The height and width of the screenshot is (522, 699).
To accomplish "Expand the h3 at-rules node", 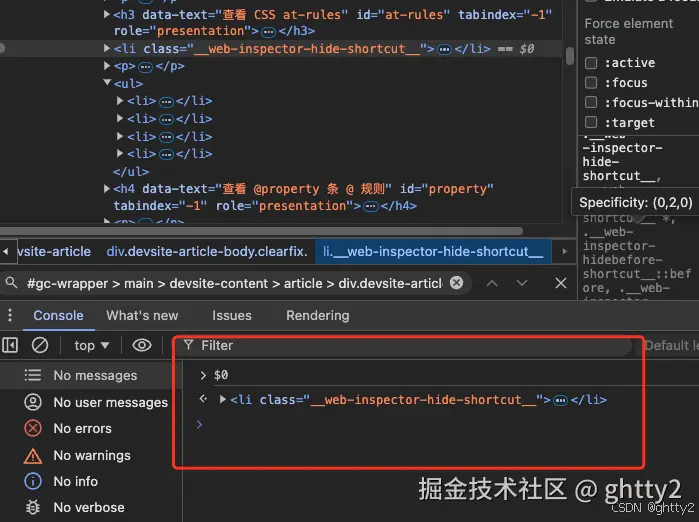I will pyautogui.click(x=107, y=14).
